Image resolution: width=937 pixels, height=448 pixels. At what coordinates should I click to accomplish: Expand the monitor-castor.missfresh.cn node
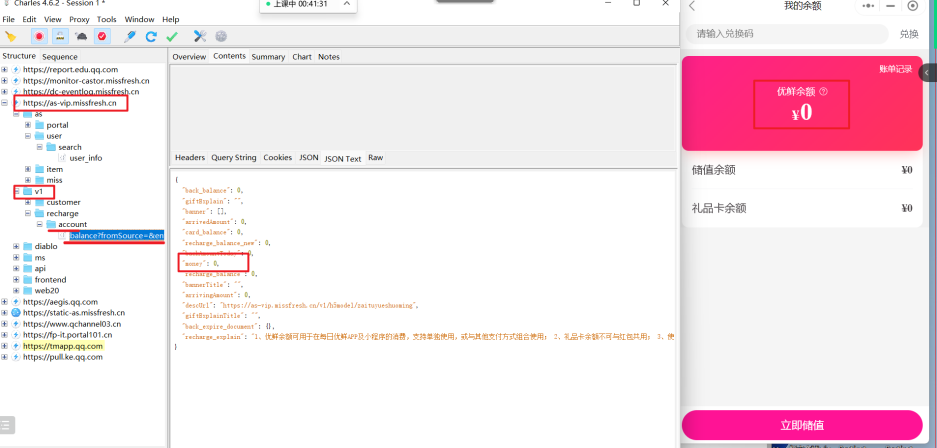[x=5, y=81]
